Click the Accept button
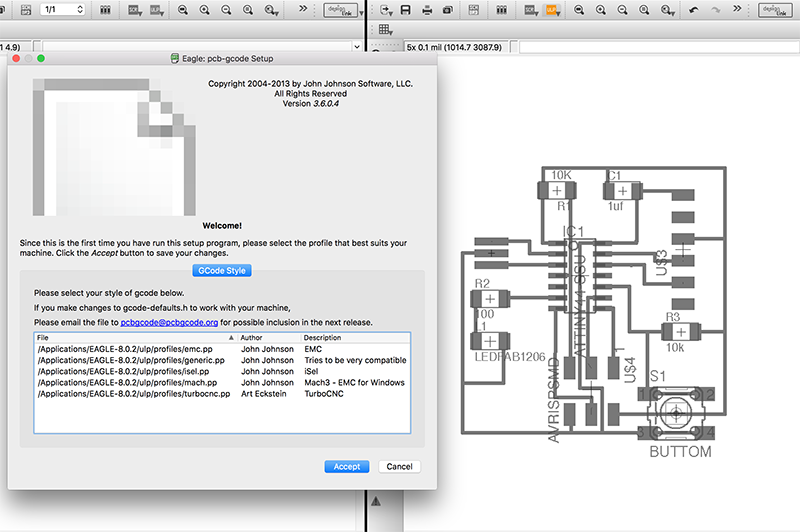 point(347,466)
